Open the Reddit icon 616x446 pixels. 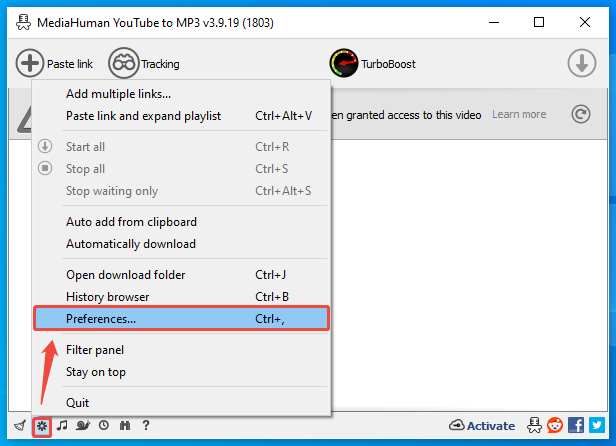tap(555, 425)
